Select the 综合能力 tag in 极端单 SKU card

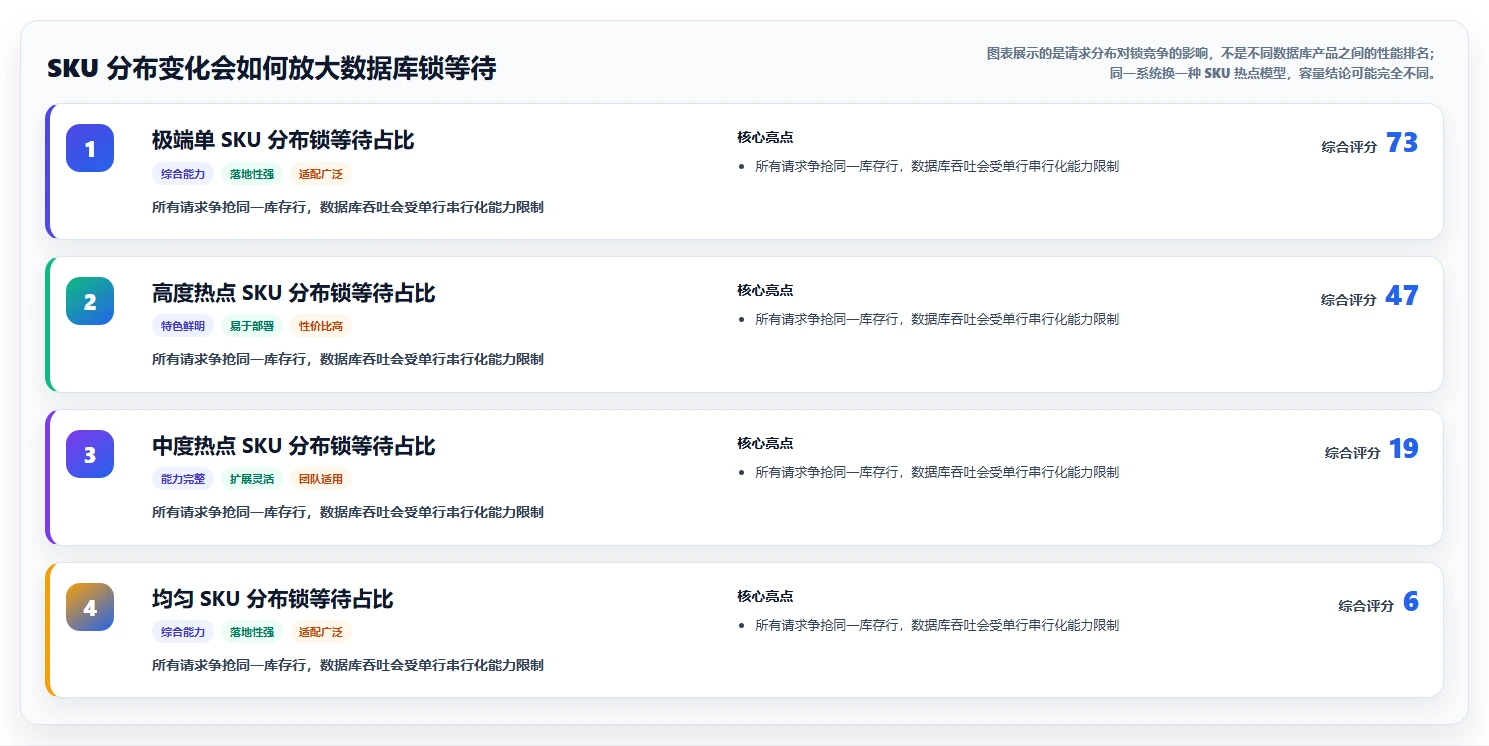[x=183, y=174]
